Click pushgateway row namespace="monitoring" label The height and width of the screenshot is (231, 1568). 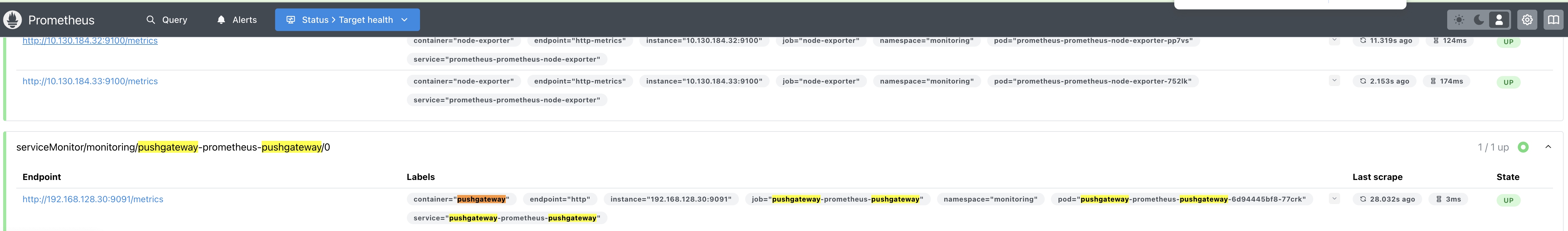click(990, 199)
